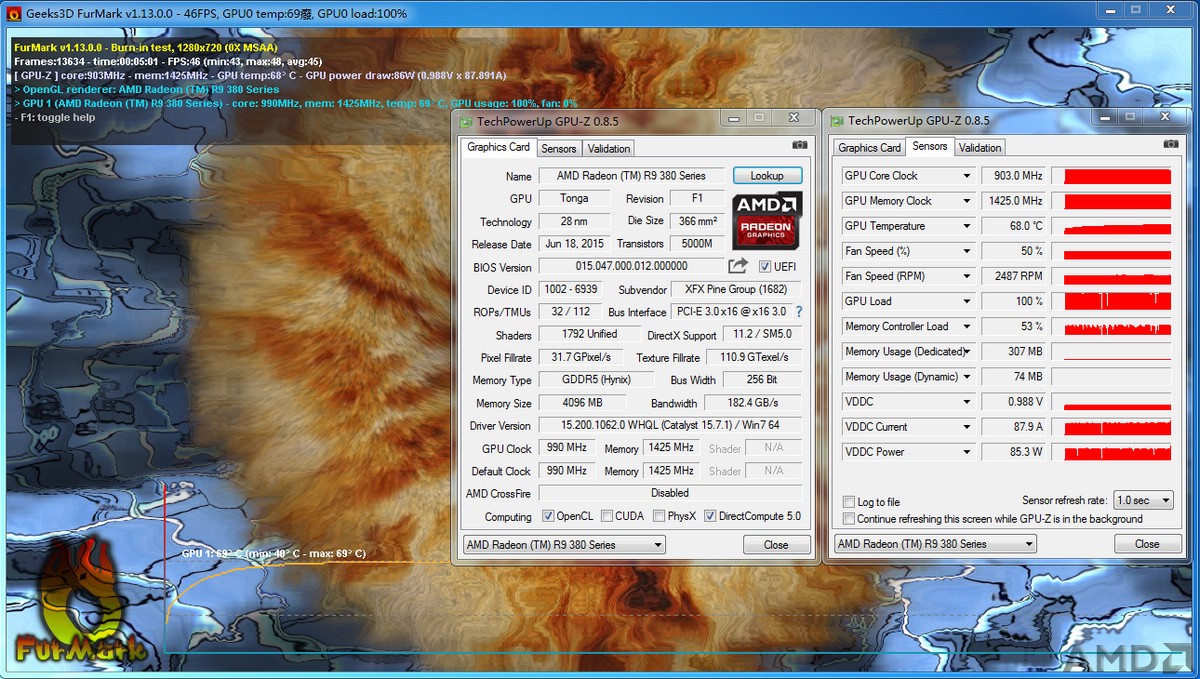Click the GPU-Z title icon of the Sensors window

pos(837,121)
